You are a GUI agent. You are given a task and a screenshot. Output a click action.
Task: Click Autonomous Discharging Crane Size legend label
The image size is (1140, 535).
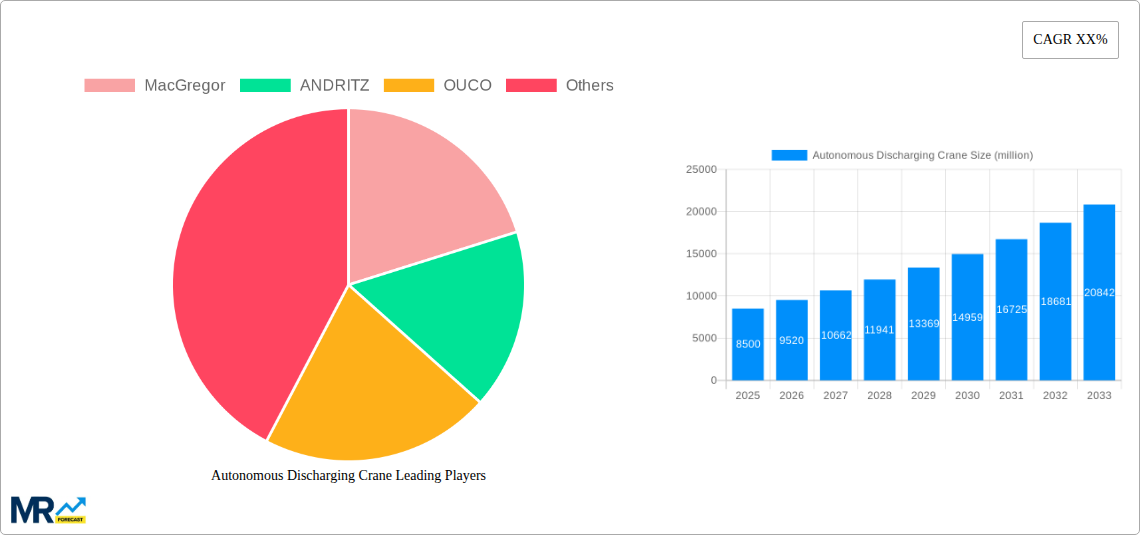click(923, 155)
